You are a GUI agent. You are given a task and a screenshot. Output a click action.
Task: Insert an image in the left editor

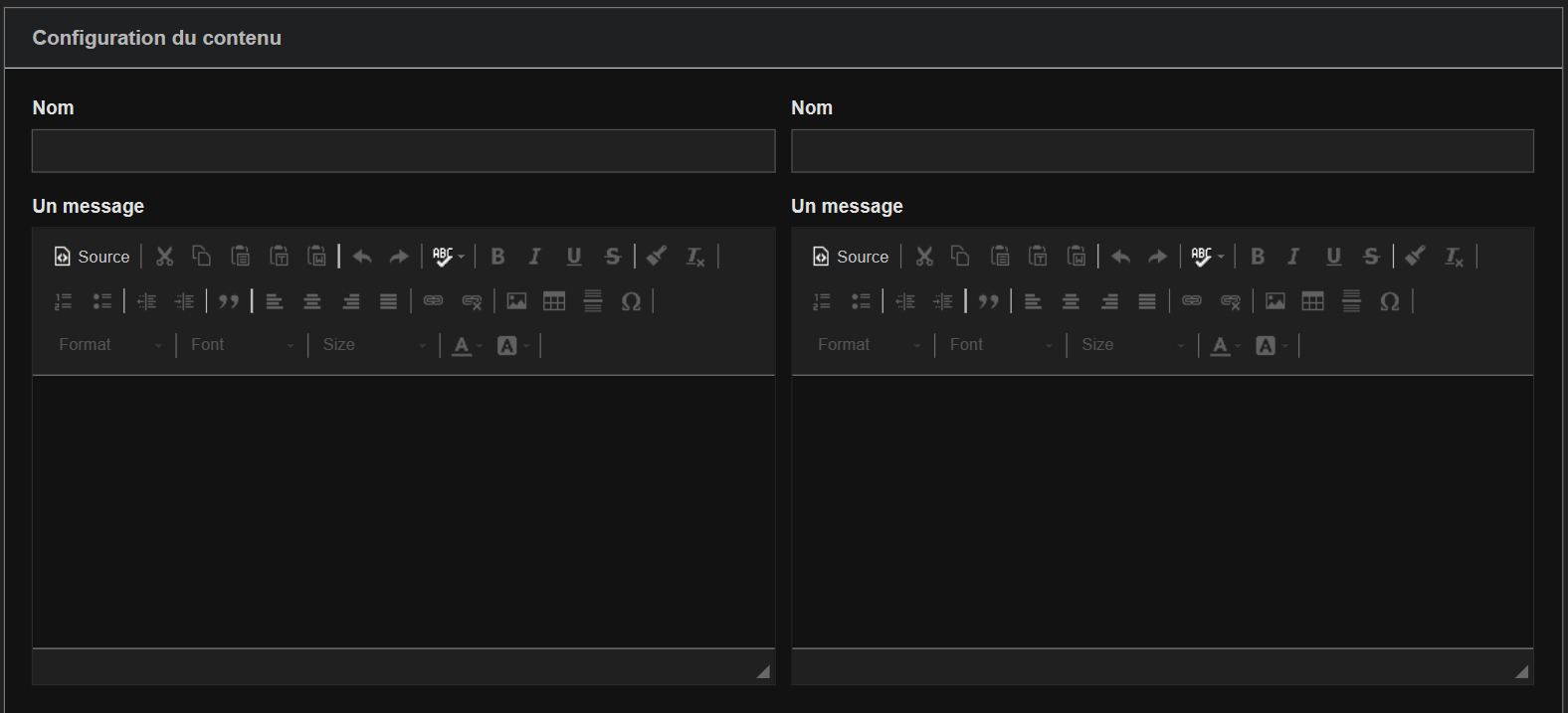point(516,301)
